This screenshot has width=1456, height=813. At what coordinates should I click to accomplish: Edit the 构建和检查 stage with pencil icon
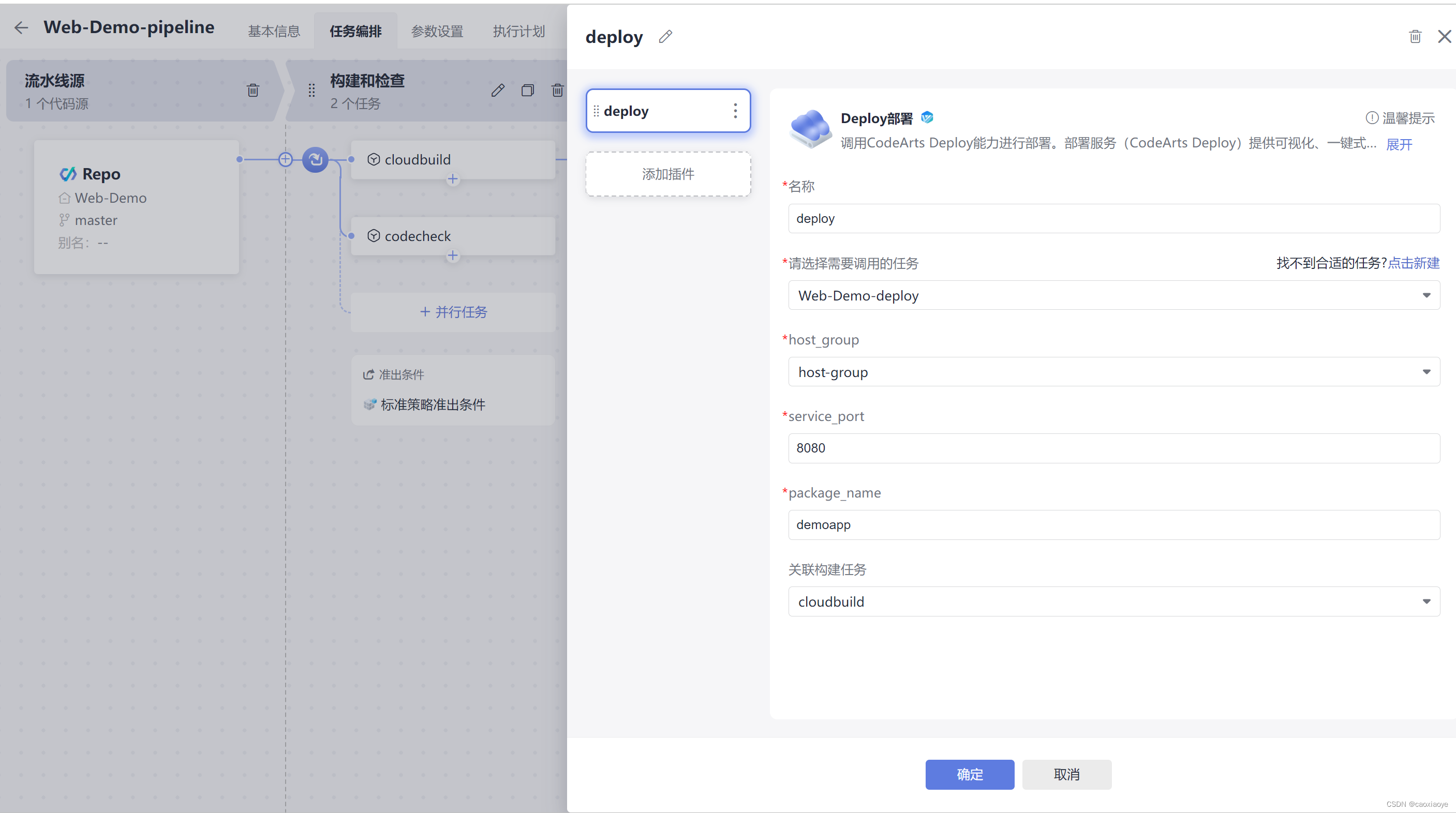(x=497, y=90)
